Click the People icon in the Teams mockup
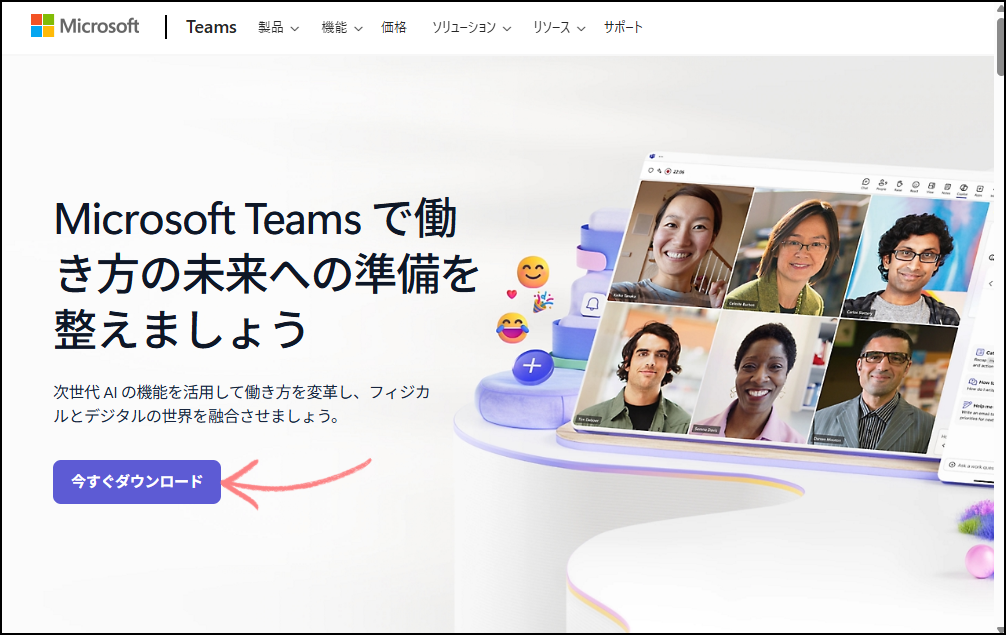This screenshot has height=635, width=1006. 882,185
